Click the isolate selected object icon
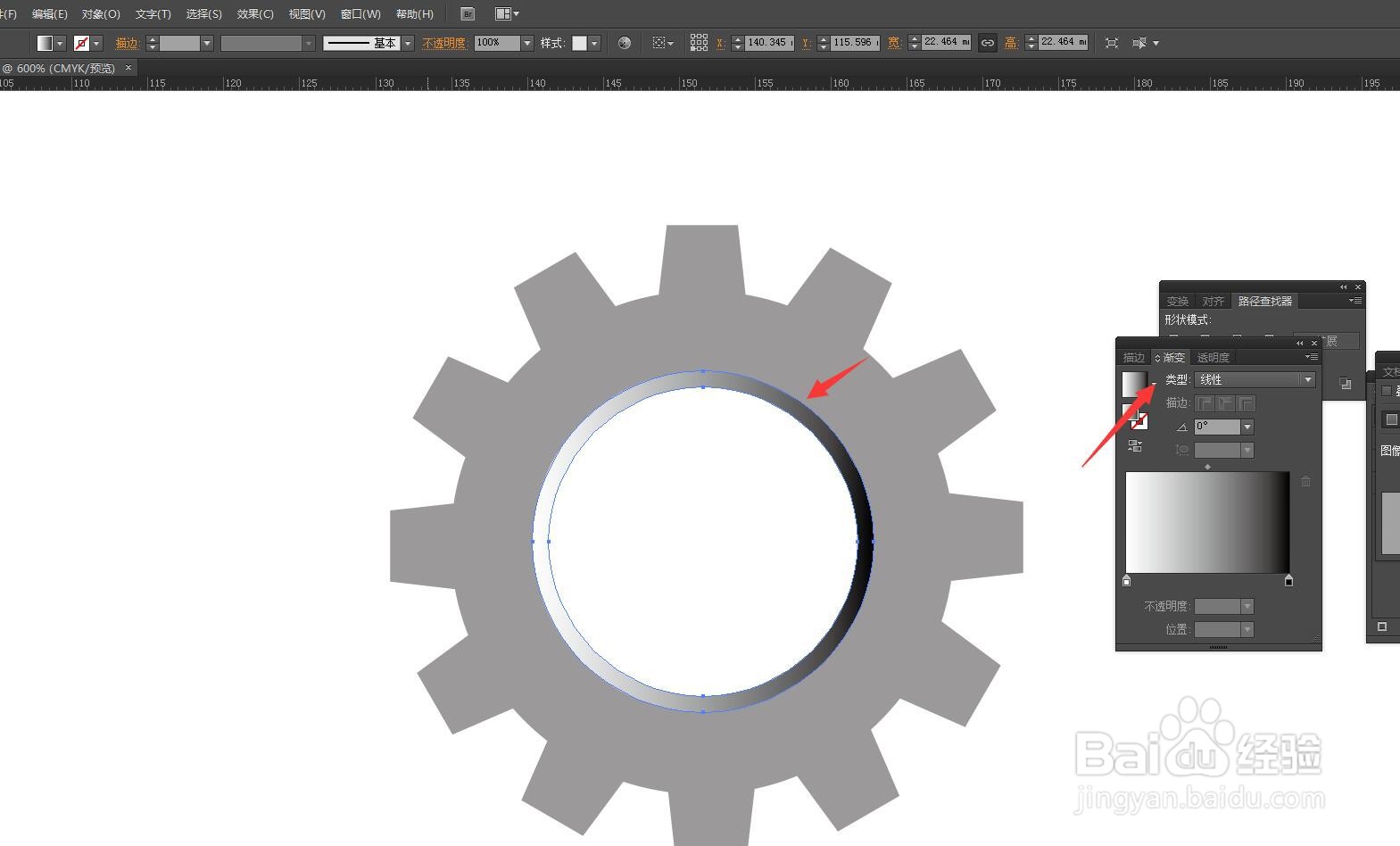This screenshot has width=1400, height=846. [1112, 43]
